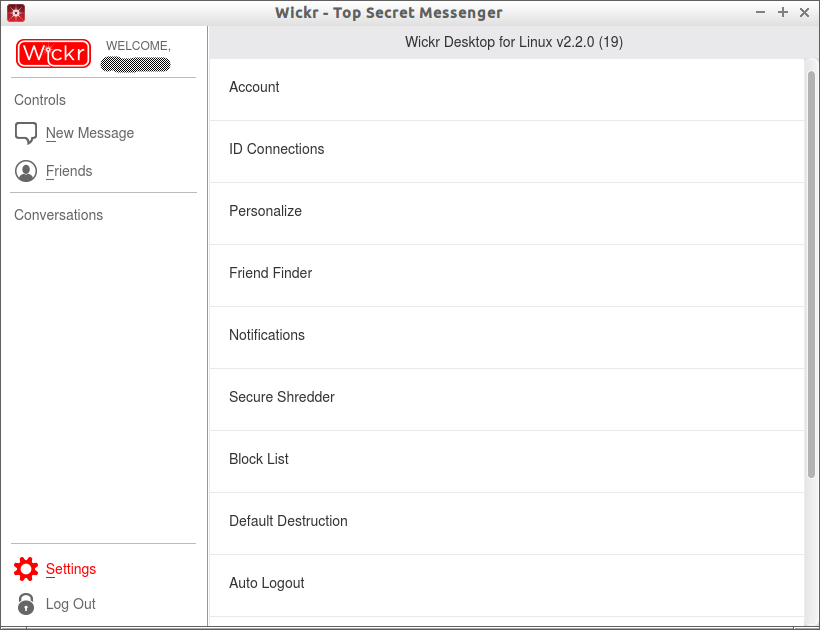Open ID Connections settings
Viewport: 820px width, 630px height.
[x=506, y=152]
